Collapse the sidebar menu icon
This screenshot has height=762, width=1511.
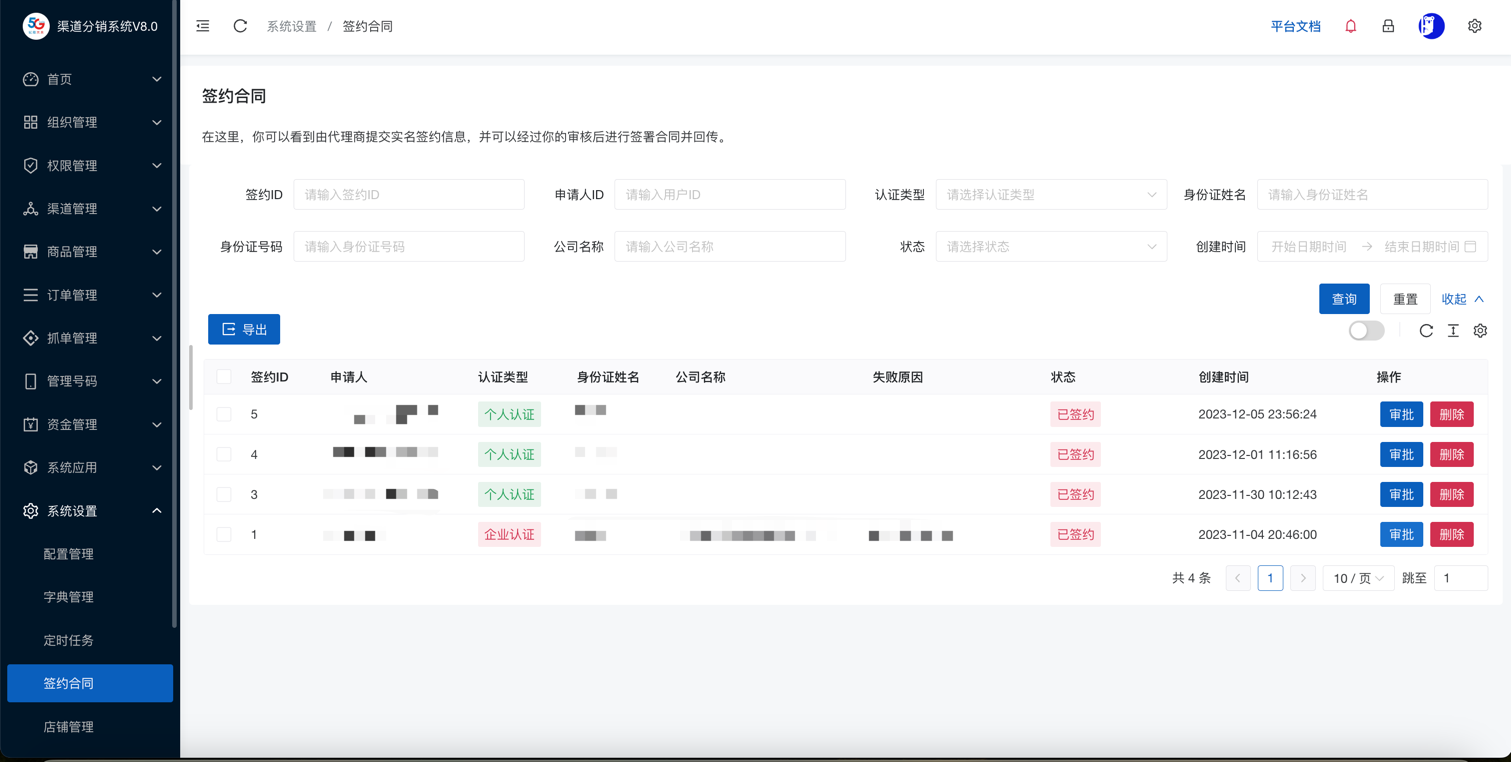click(x=203, y=27)
